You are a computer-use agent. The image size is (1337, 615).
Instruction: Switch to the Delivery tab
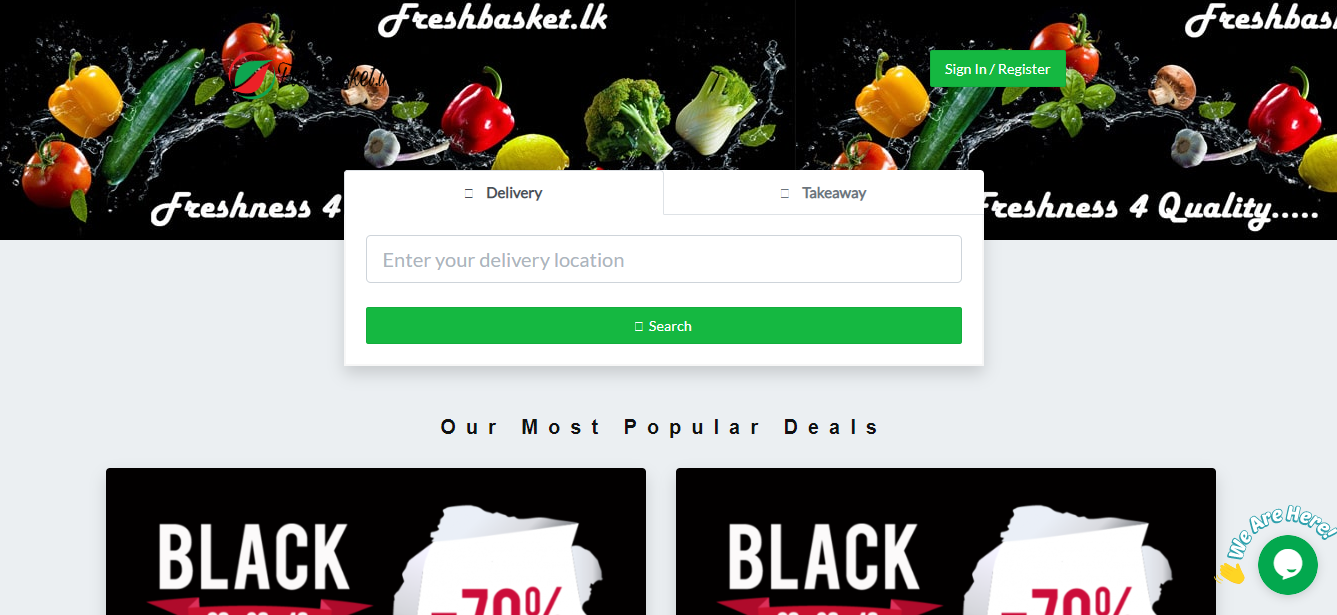pyautogui.click(x=504, y=192)
